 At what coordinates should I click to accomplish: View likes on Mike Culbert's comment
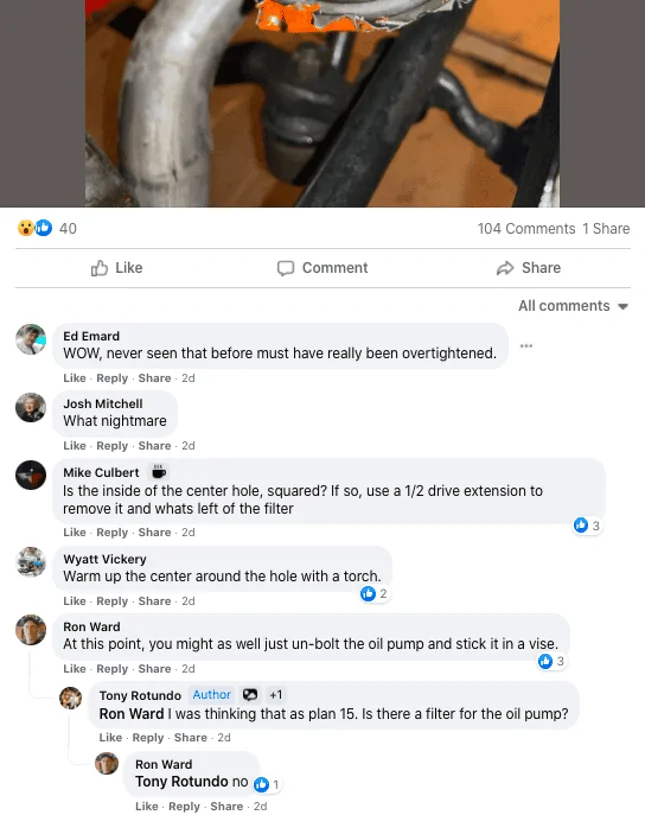587,525
